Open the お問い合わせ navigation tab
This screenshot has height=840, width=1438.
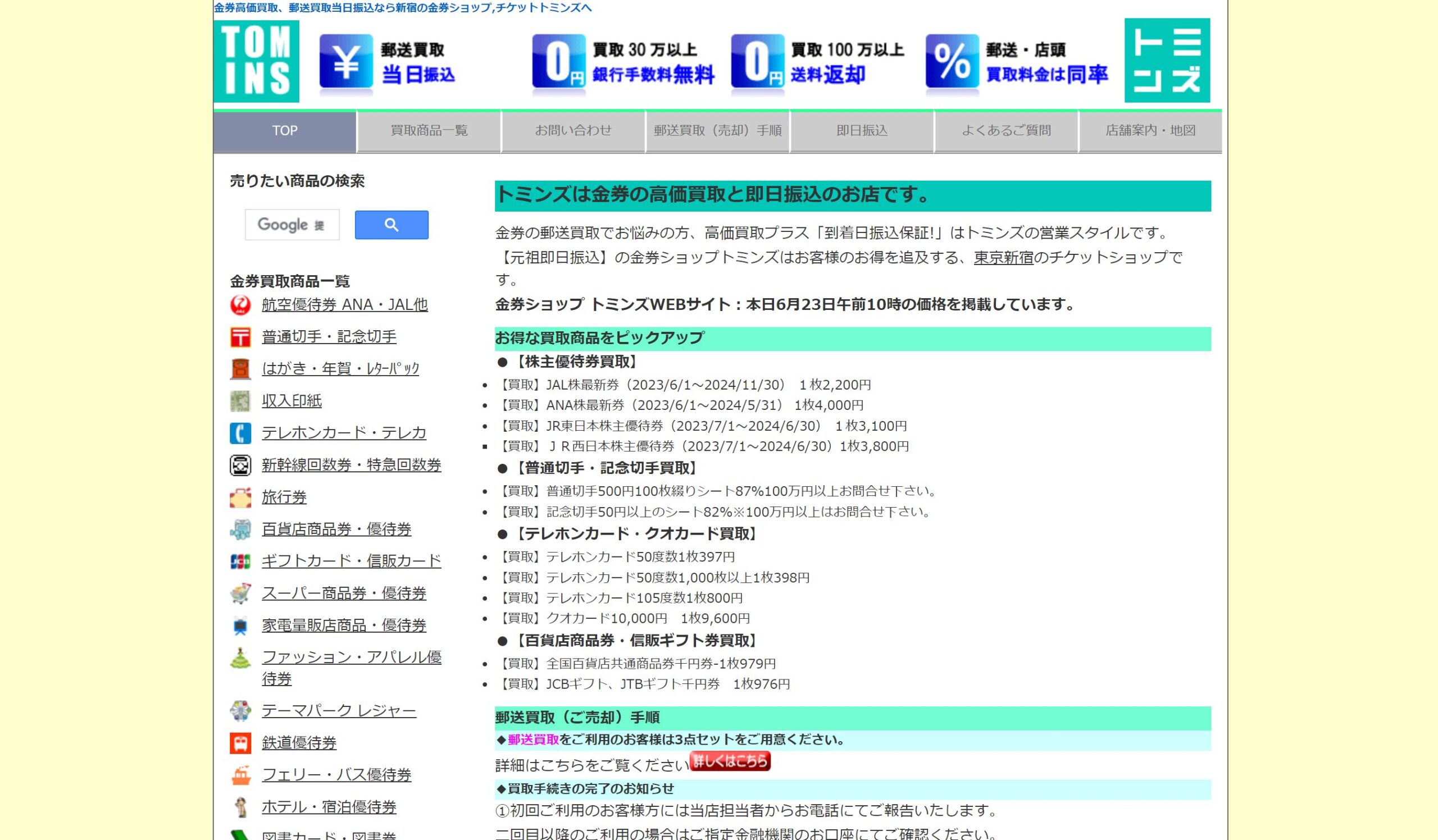click(573, 131)
